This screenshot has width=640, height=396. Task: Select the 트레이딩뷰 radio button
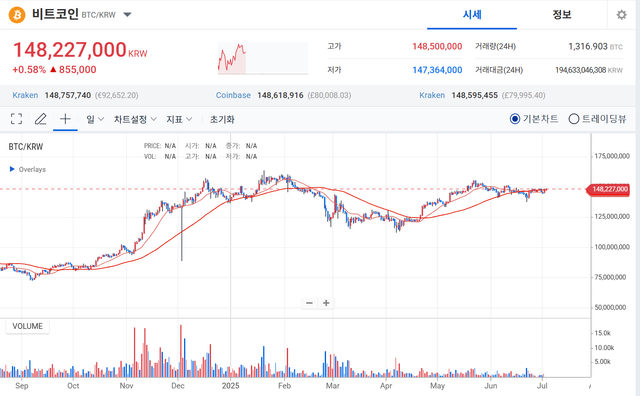point(573,119)
